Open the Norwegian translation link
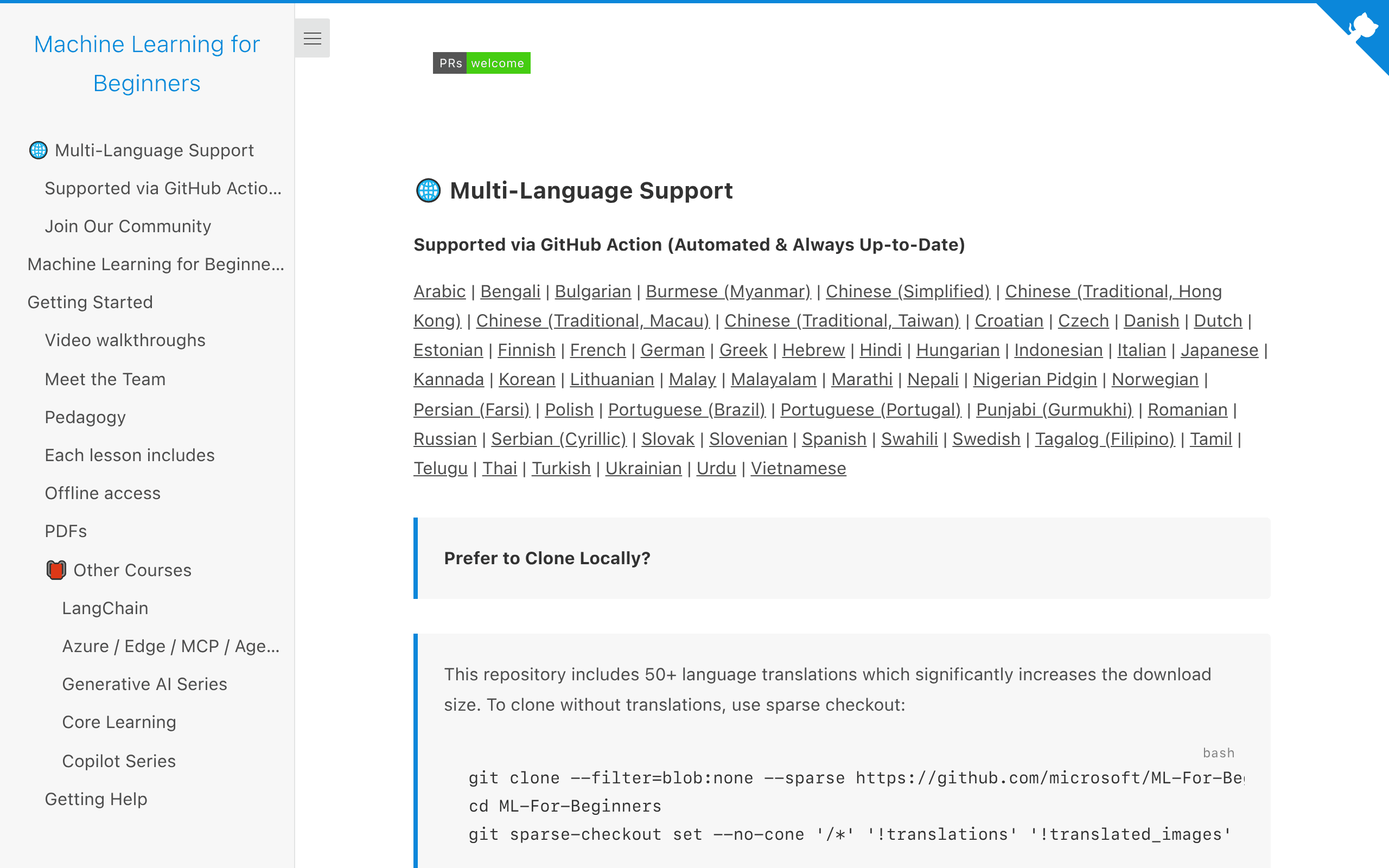 tap(1155, 379)
